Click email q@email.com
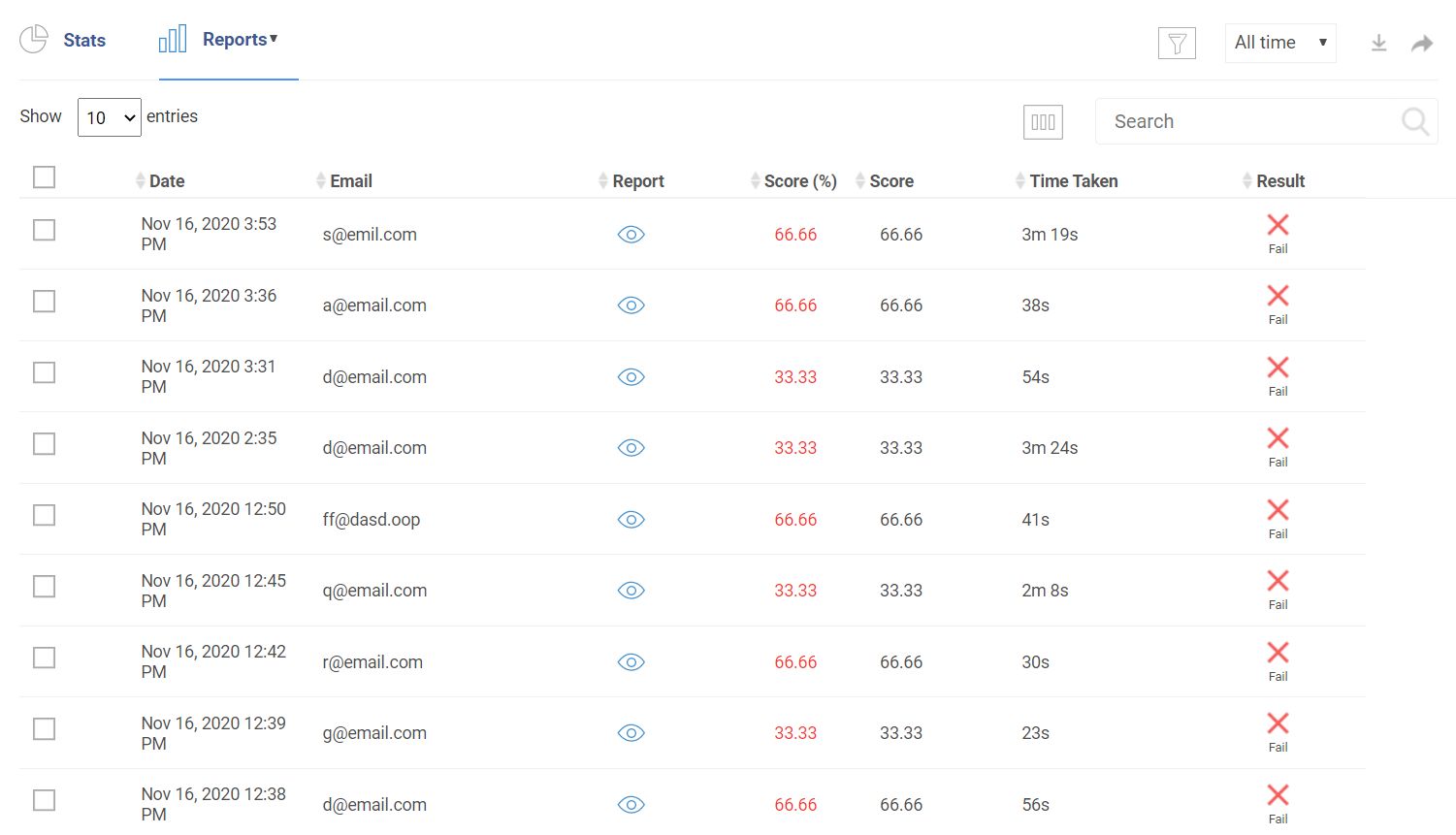 (x=374, y=591)
